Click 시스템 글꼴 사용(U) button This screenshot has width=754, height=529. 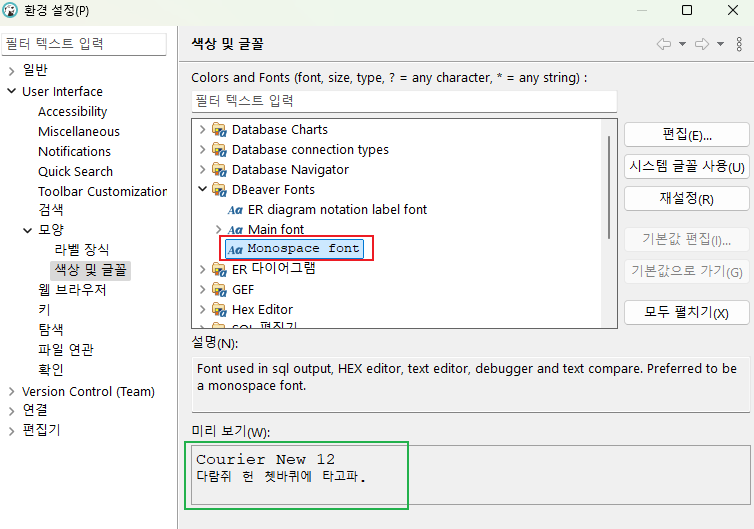[x=687, y=166]
